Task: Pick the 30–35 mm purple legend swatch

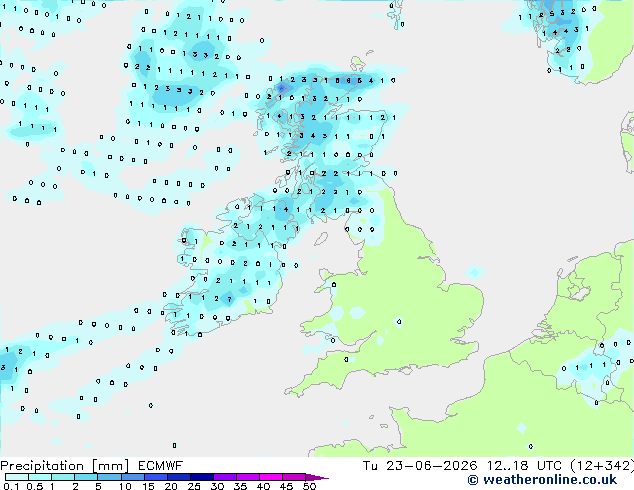Action: [225, 477]
